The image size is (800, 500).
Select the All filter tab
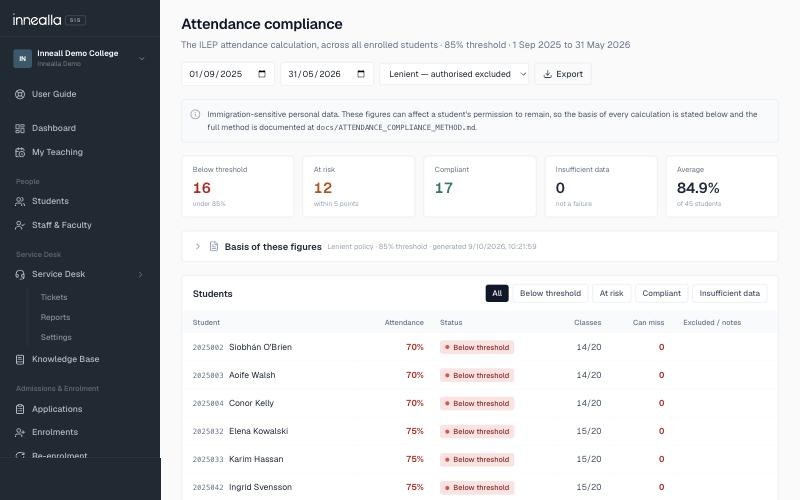pos(497,293)
